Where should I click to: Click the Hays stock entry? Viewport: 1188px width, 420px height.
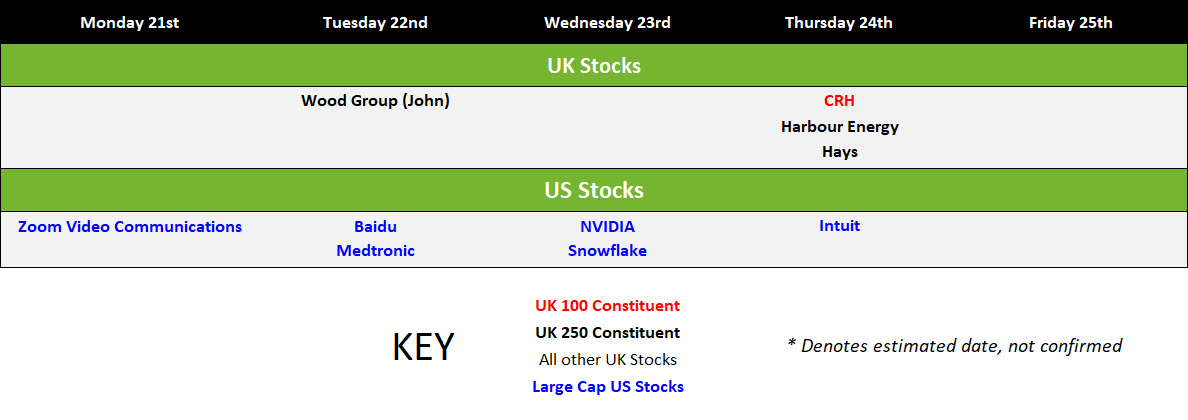click(839, 152)
